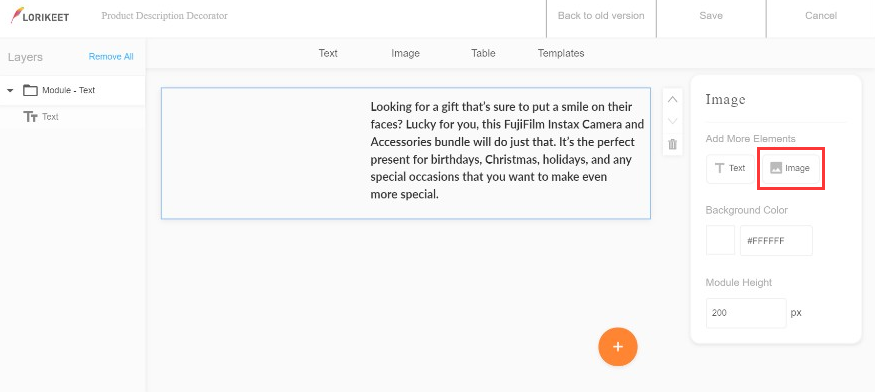
Task: Add a Text element to module
Action: (730, 168)
